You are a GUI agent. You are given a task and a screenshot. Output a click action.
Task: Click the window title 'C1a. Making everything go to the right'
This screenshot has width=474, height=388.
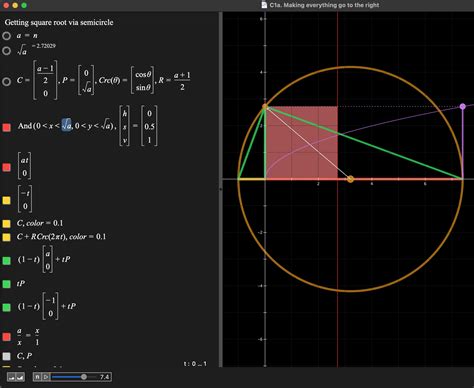click(x=324, y=5)
